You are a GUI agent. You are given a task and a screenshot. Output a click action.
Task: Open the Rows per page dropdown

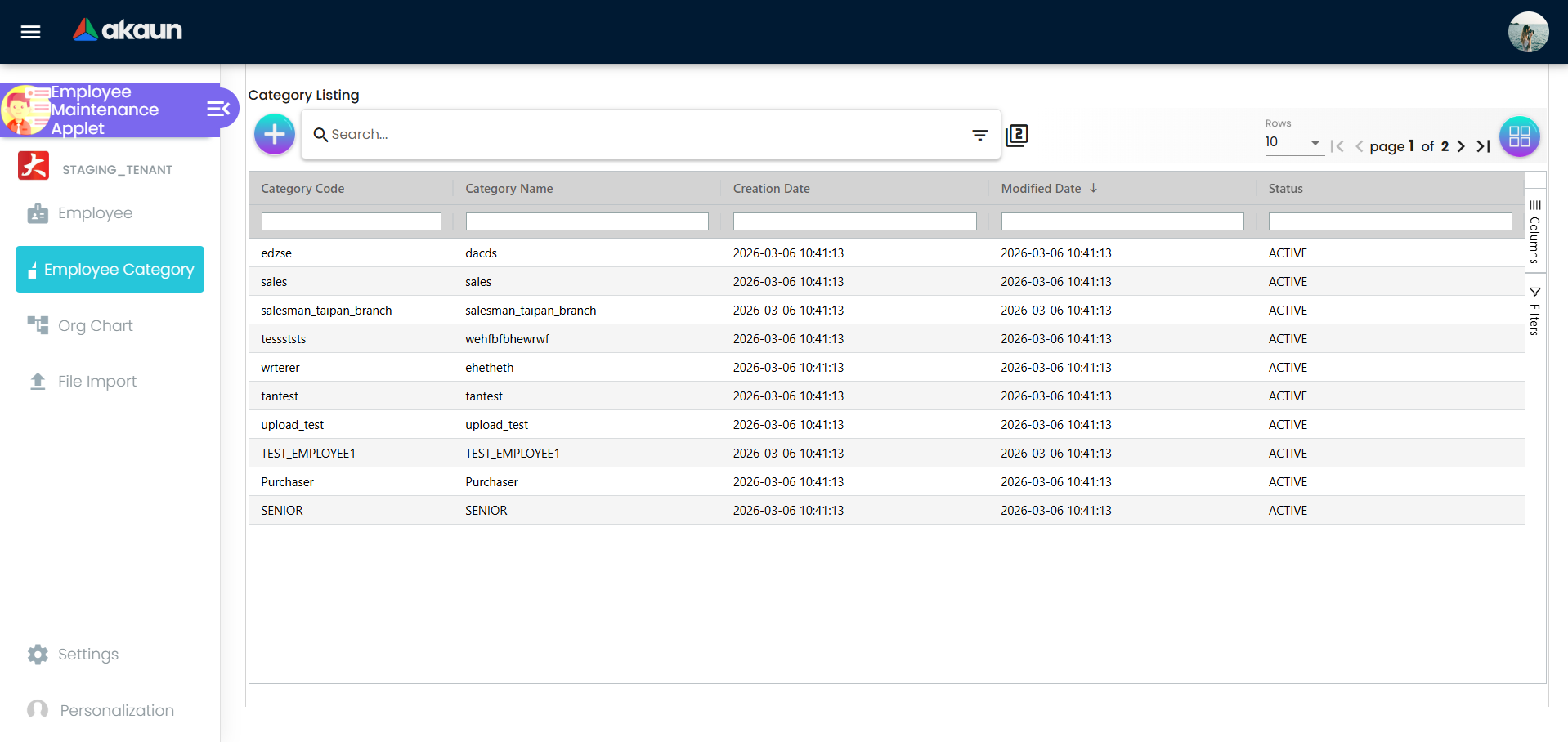[x=1315, y=142]
